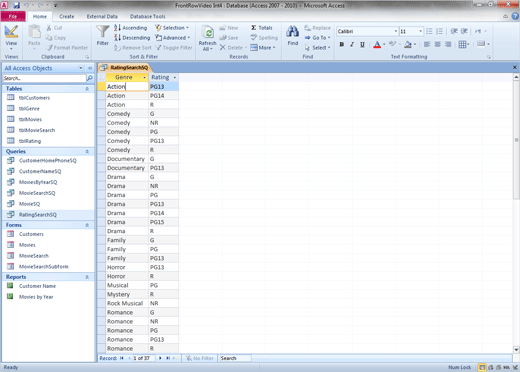Open the Movies by Year report
This screenshot has height=372, width=520.
(36, 297)
